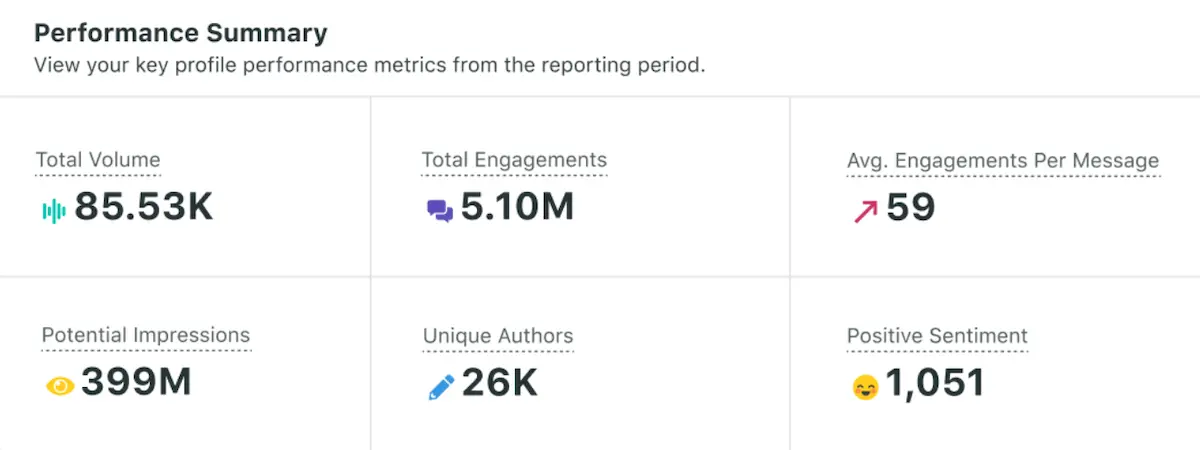Image resolution: width=1200 pixels, height=450 pixels.
Task: Select the Total Engagements label
Action: pyautogui.click(x=514, y=160)
